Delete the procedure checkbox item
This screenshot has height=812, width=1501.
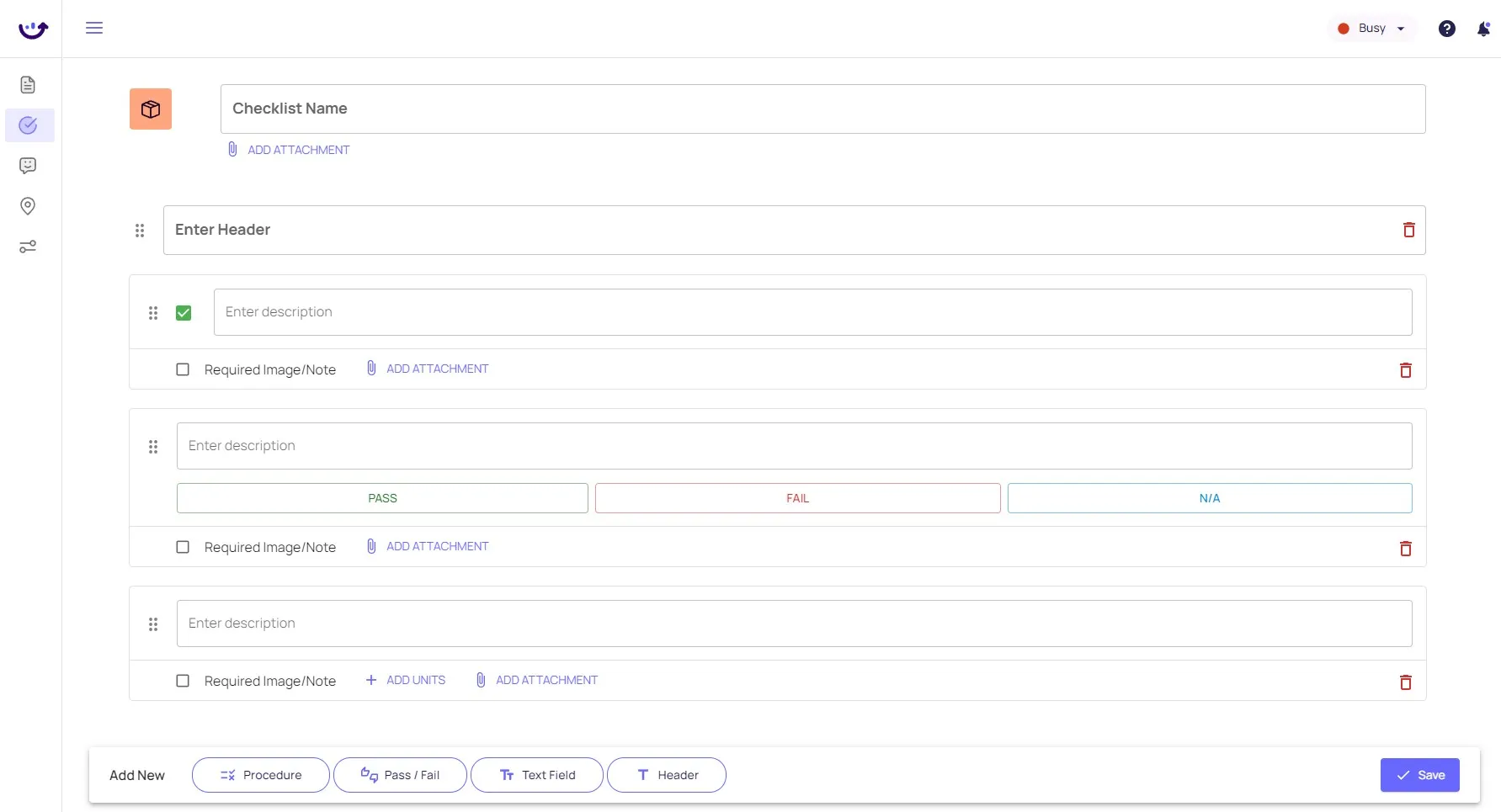[x=1405, y=369]
